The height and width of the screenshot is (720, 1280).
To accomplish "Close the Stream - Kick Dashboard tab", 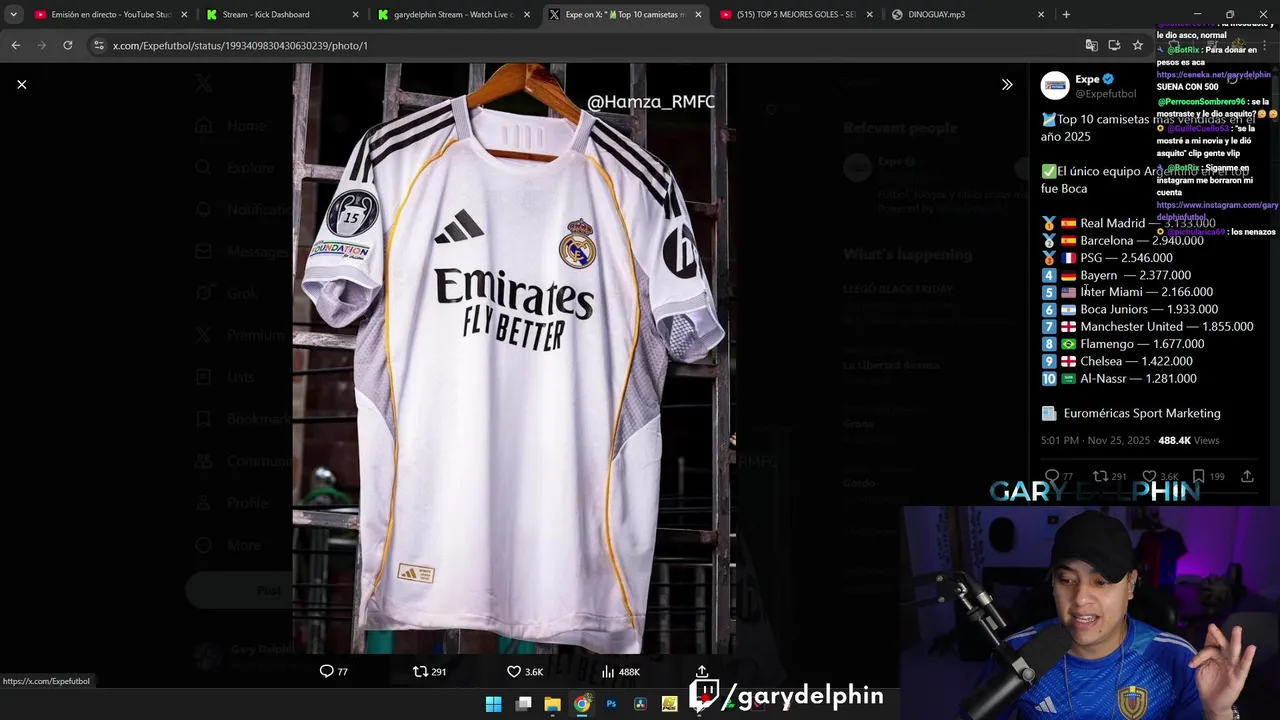I will click(355, 14).
